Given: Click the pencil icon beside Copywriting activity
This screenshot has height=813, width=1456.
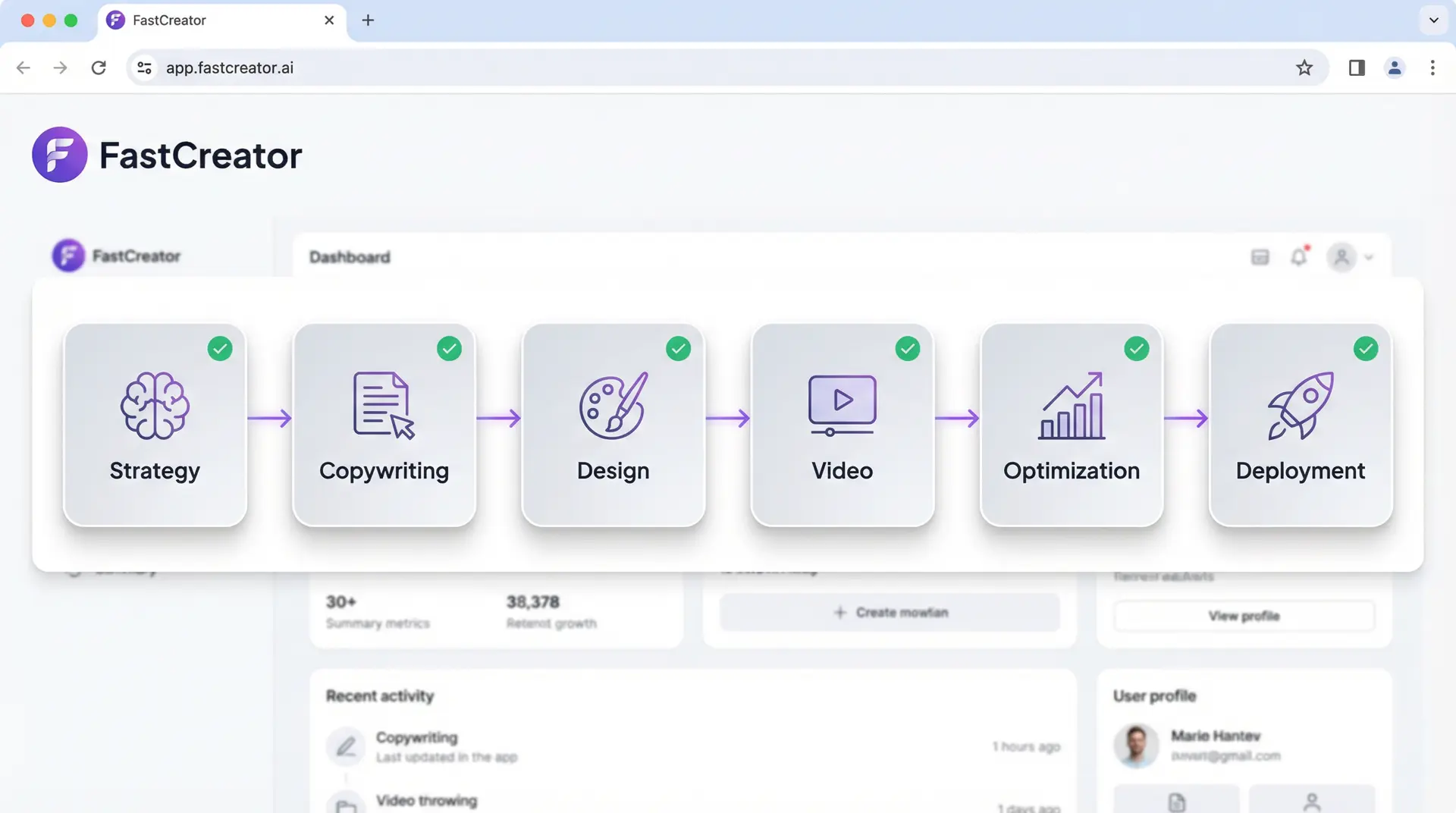Looking at the screenshot, I should [x=347, y=746].
